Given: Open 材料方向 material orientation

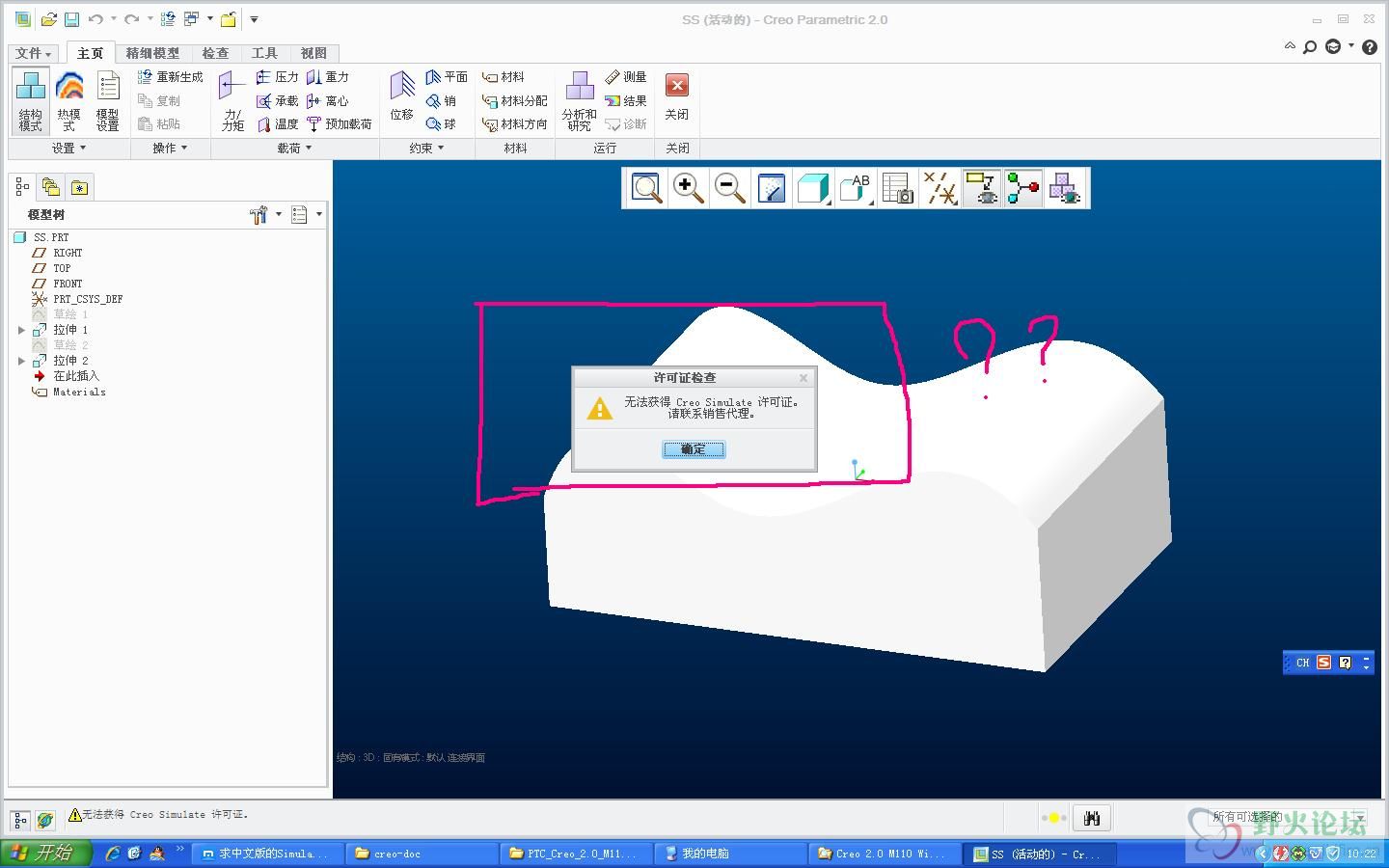Looking at the screenshot, I should click(x=515, y=123).
